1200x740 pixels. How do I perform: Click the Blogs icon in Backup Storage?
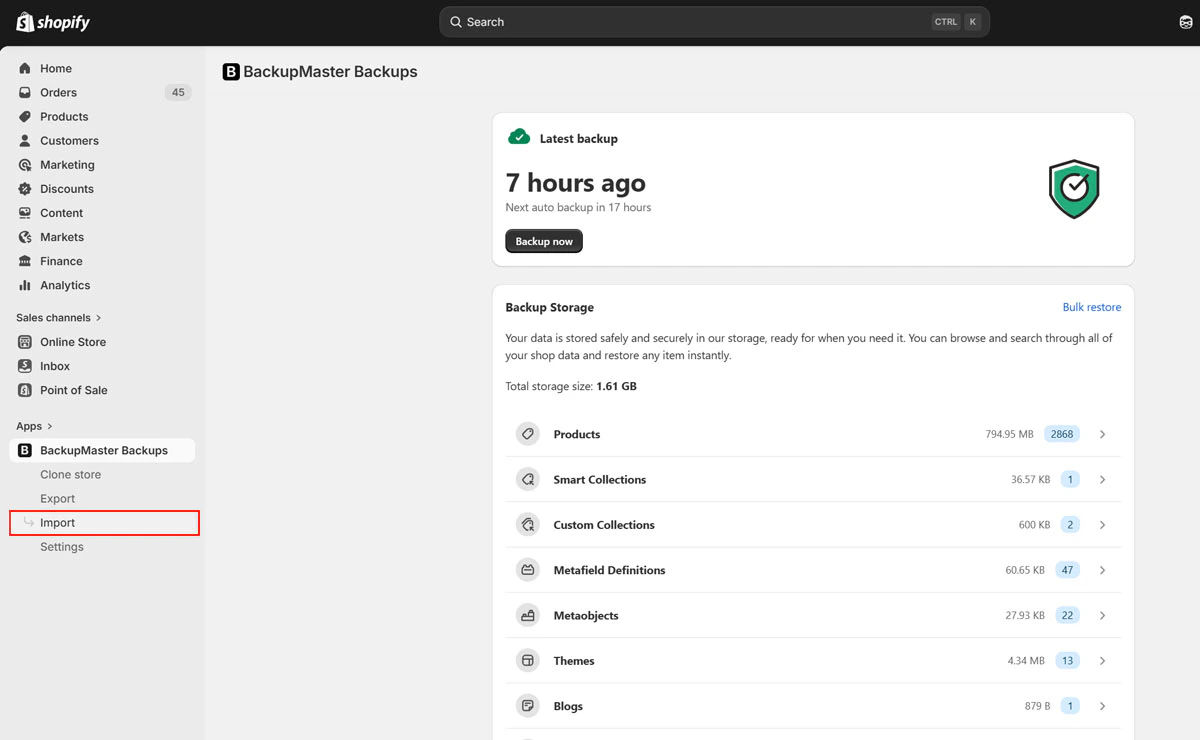(527, 705)
